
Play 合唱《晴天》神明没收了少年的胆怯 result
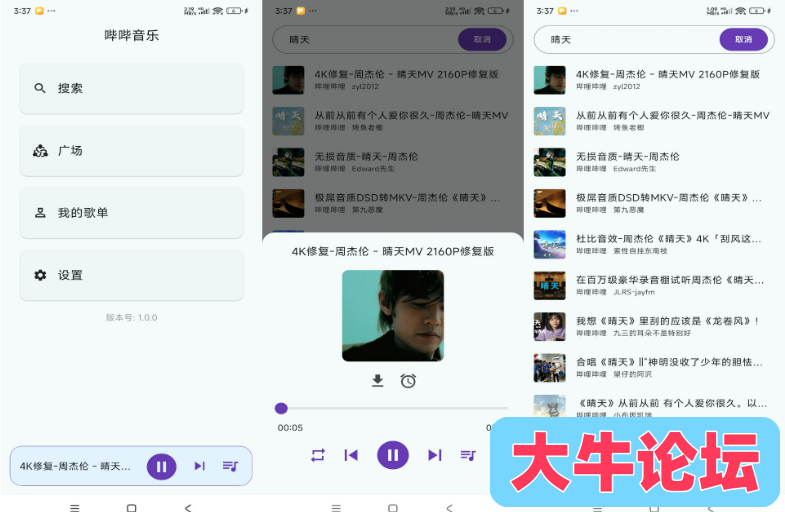point(654,367)
